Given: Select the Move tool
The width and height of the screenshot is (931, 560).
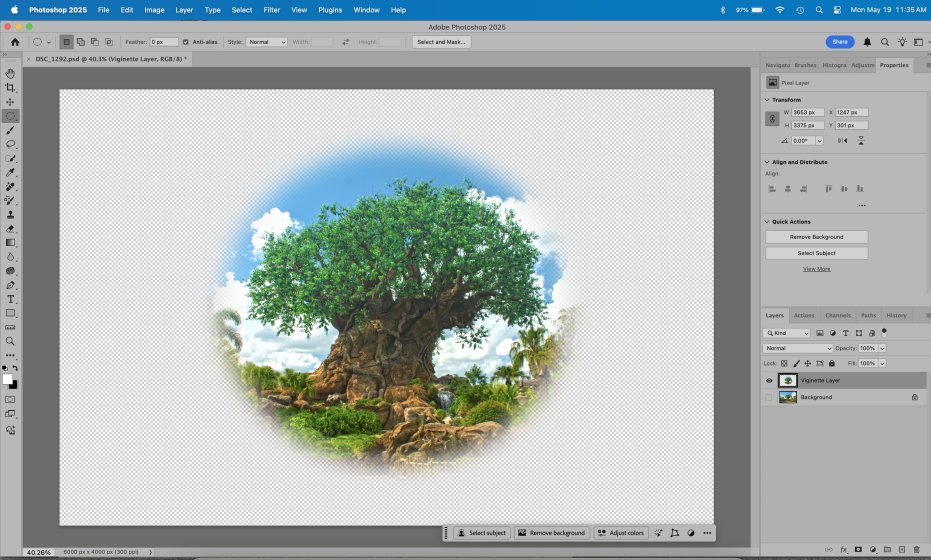Looking at the screenshot, I should coord(10,102).
